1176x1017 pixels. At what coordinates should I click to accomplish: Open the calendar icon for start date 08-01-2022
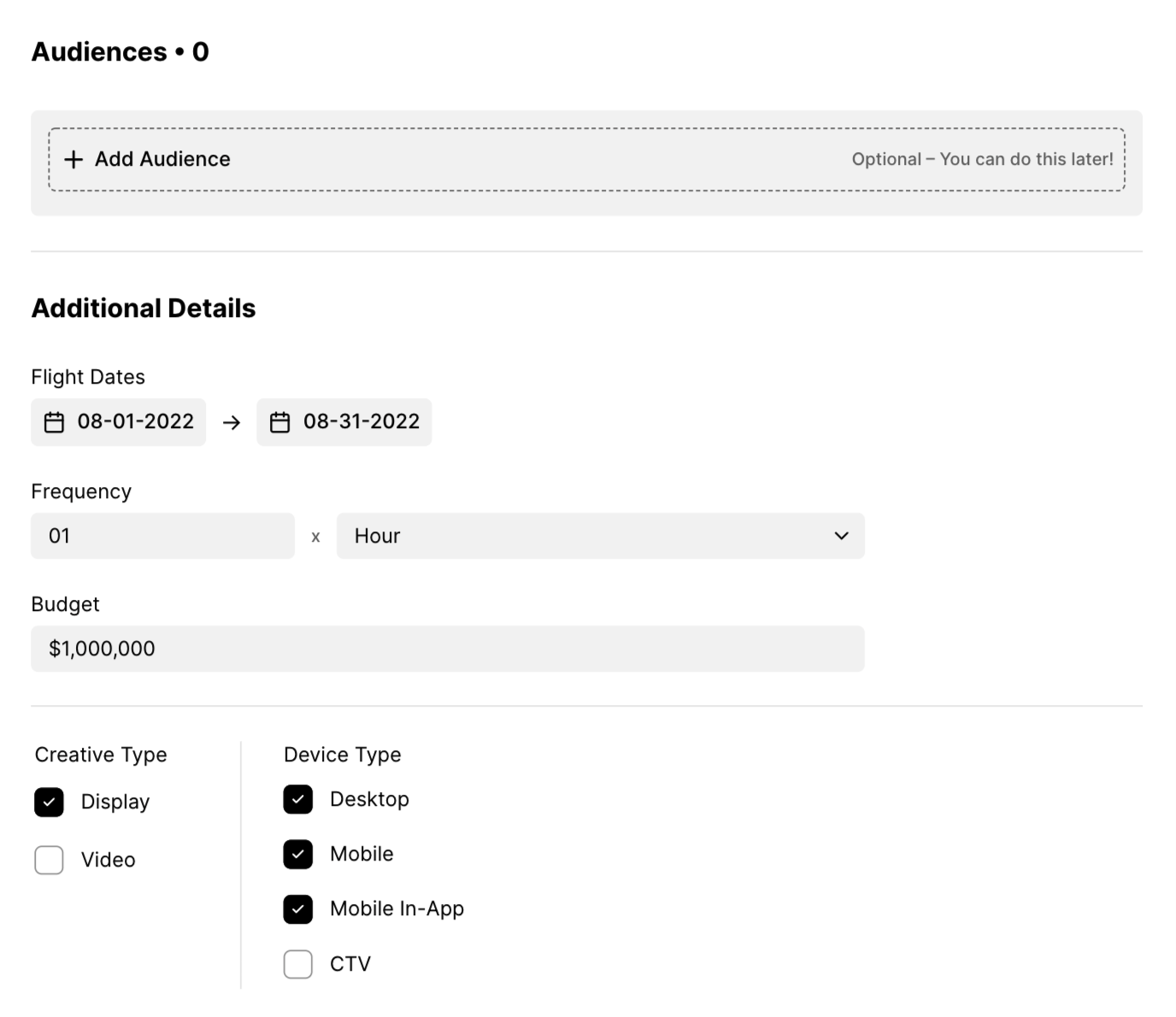click(x=54, y=422)
